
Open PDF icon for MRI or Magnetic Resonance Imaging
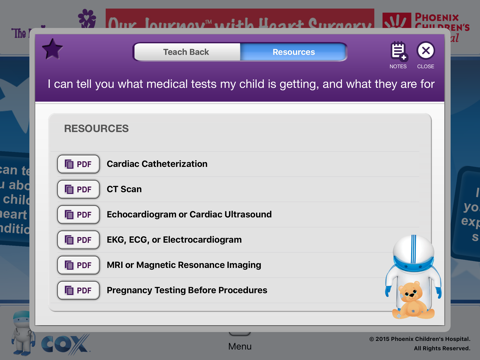[78, 265]
